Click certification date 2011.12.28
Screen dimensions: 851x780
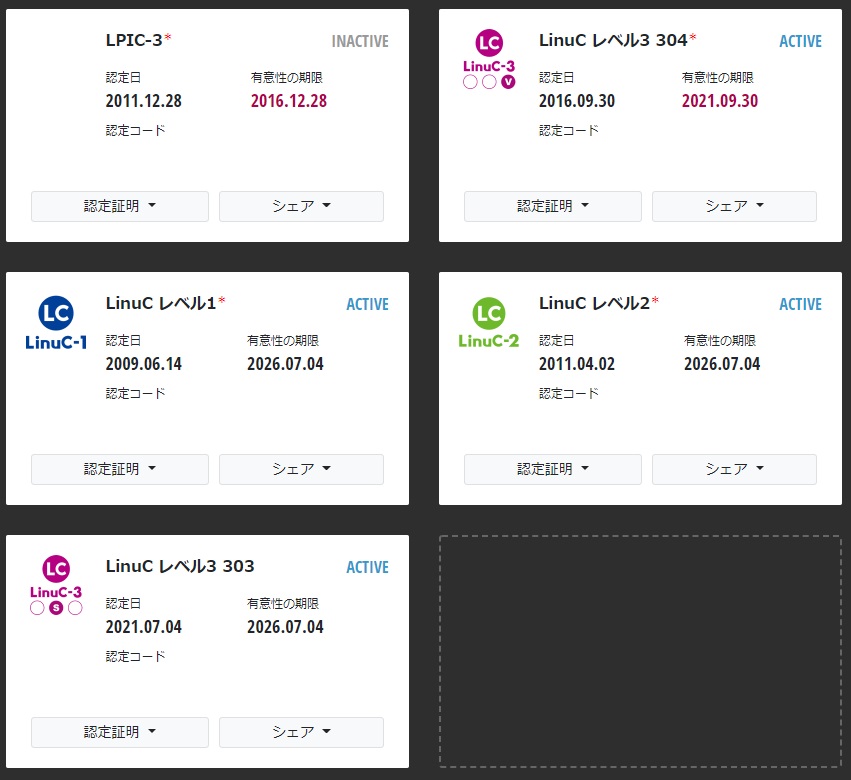[x=144, y=101]
